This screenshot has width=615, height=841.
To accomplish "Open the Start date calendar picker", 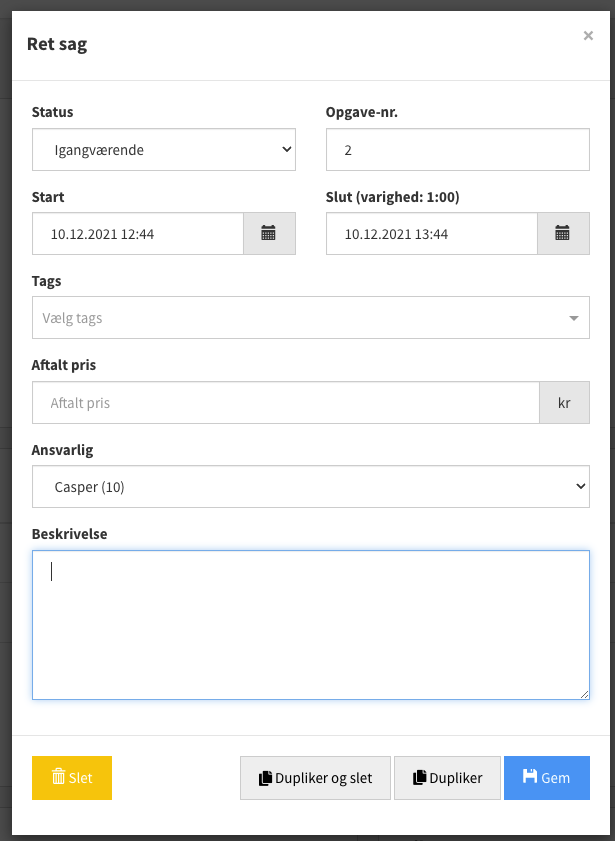I will click(269, 233).
